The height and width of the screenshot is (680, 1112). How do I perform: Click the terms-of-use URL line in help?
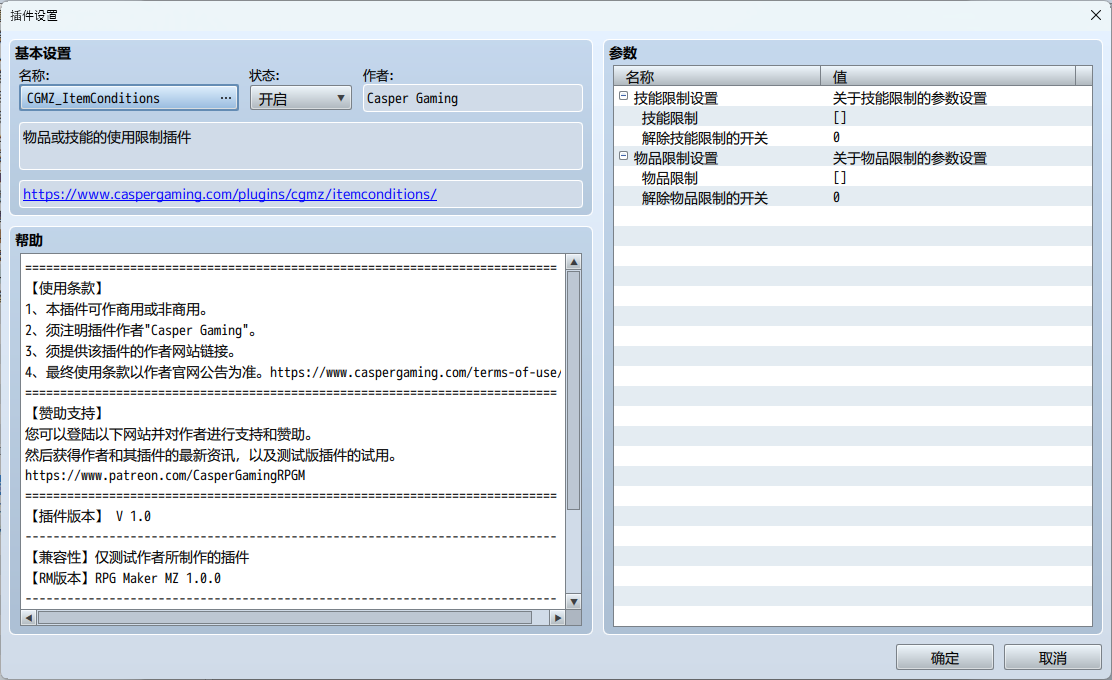click(x=293, y=372)
